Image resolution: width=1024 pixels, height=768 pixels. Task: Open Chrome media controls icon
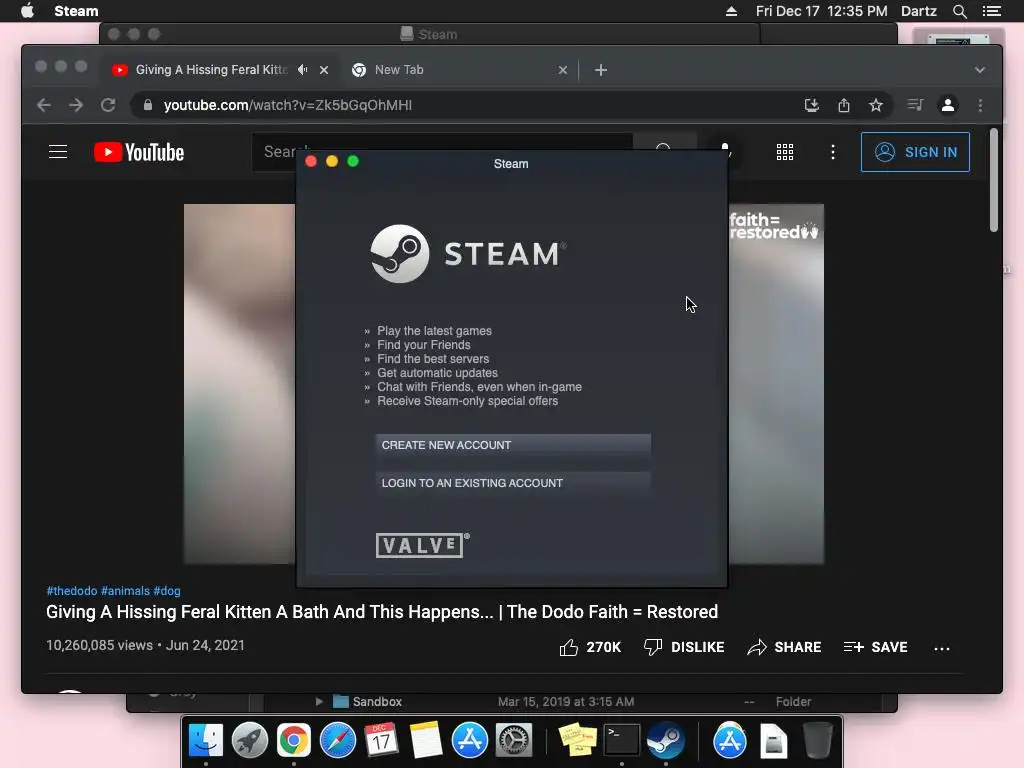tap(915, 105)
